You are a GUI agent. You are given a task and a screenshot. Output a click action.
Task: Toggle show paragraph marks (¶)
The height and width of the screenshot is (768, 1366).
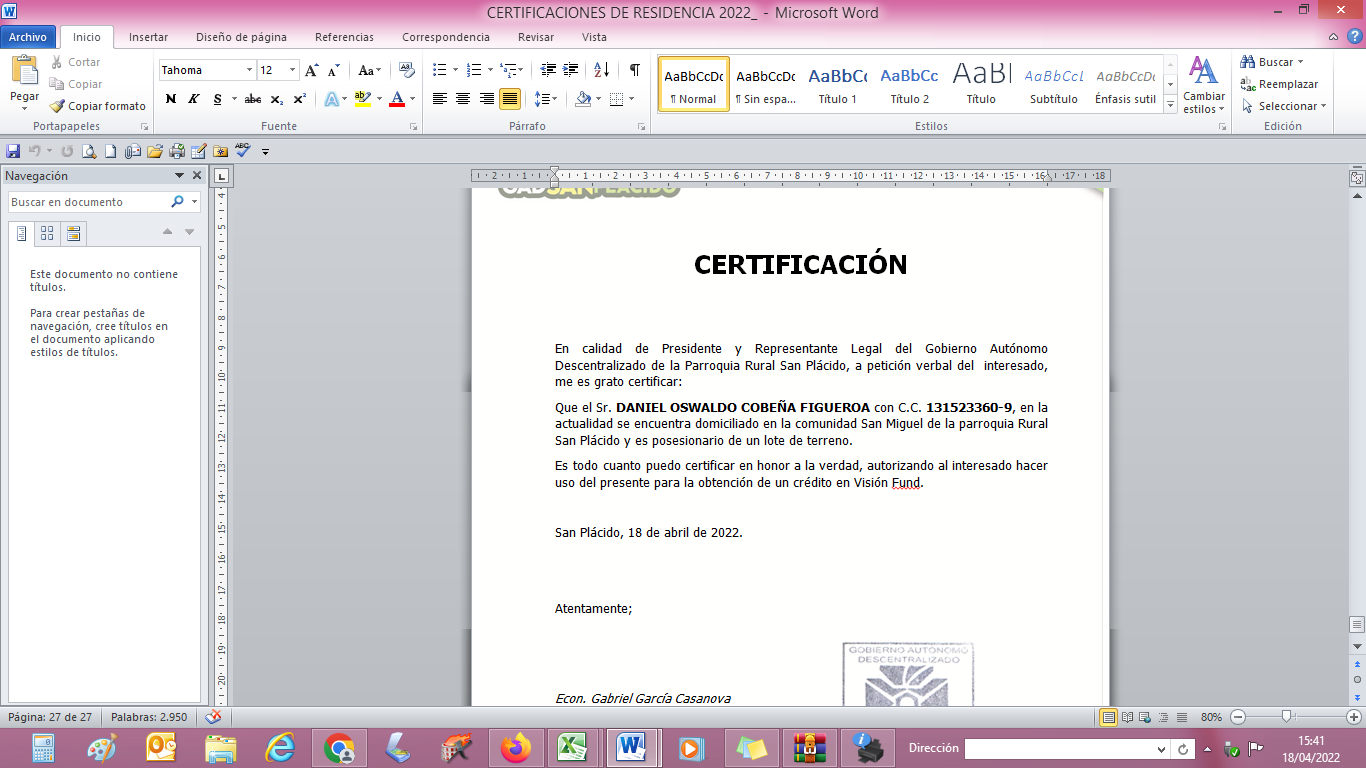(x=634, y=70)
